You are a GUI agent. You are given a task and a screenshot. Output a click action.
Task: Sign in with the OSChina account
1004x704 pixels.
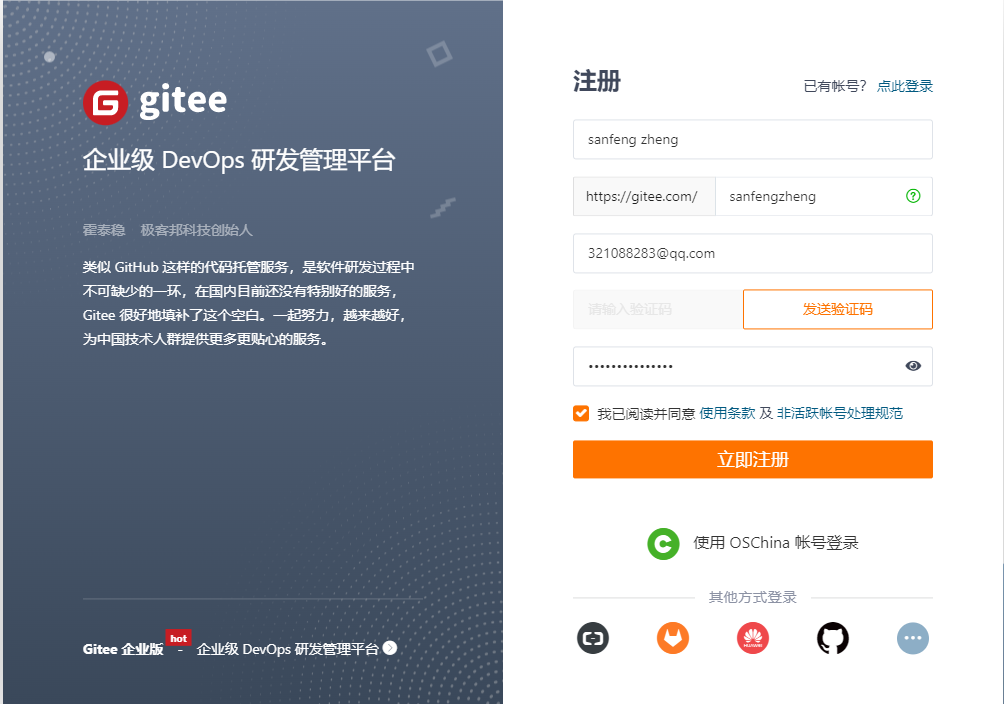point(753,543)
